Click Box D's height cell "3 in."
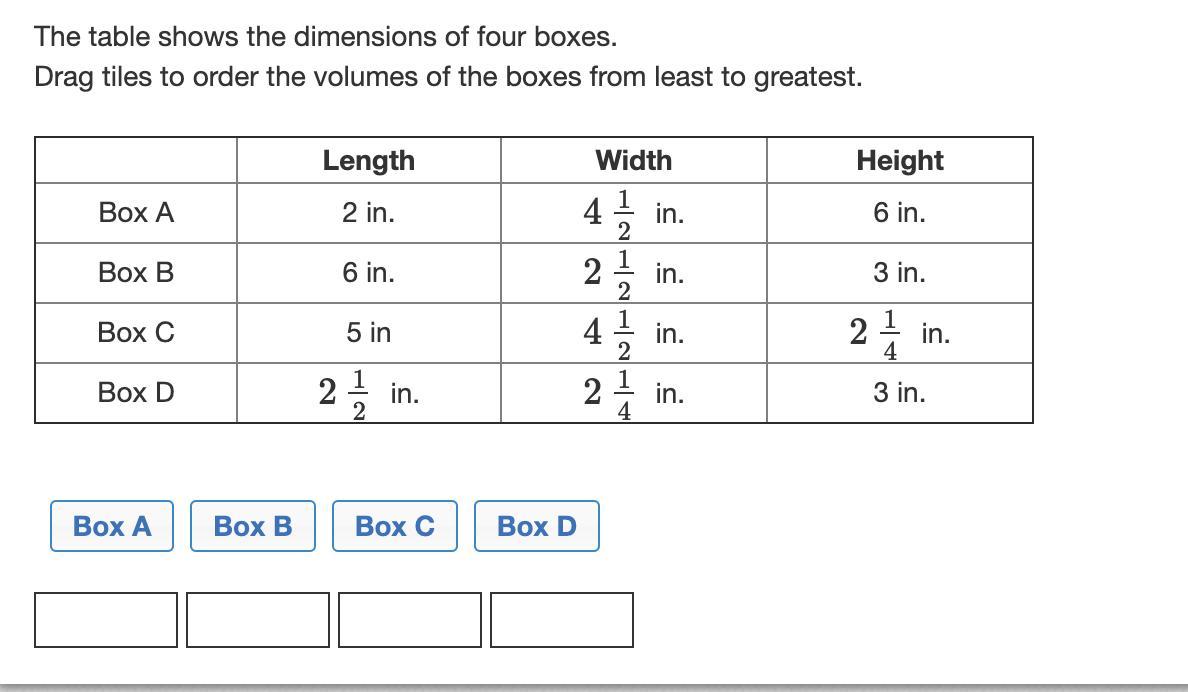 point(899,393)
